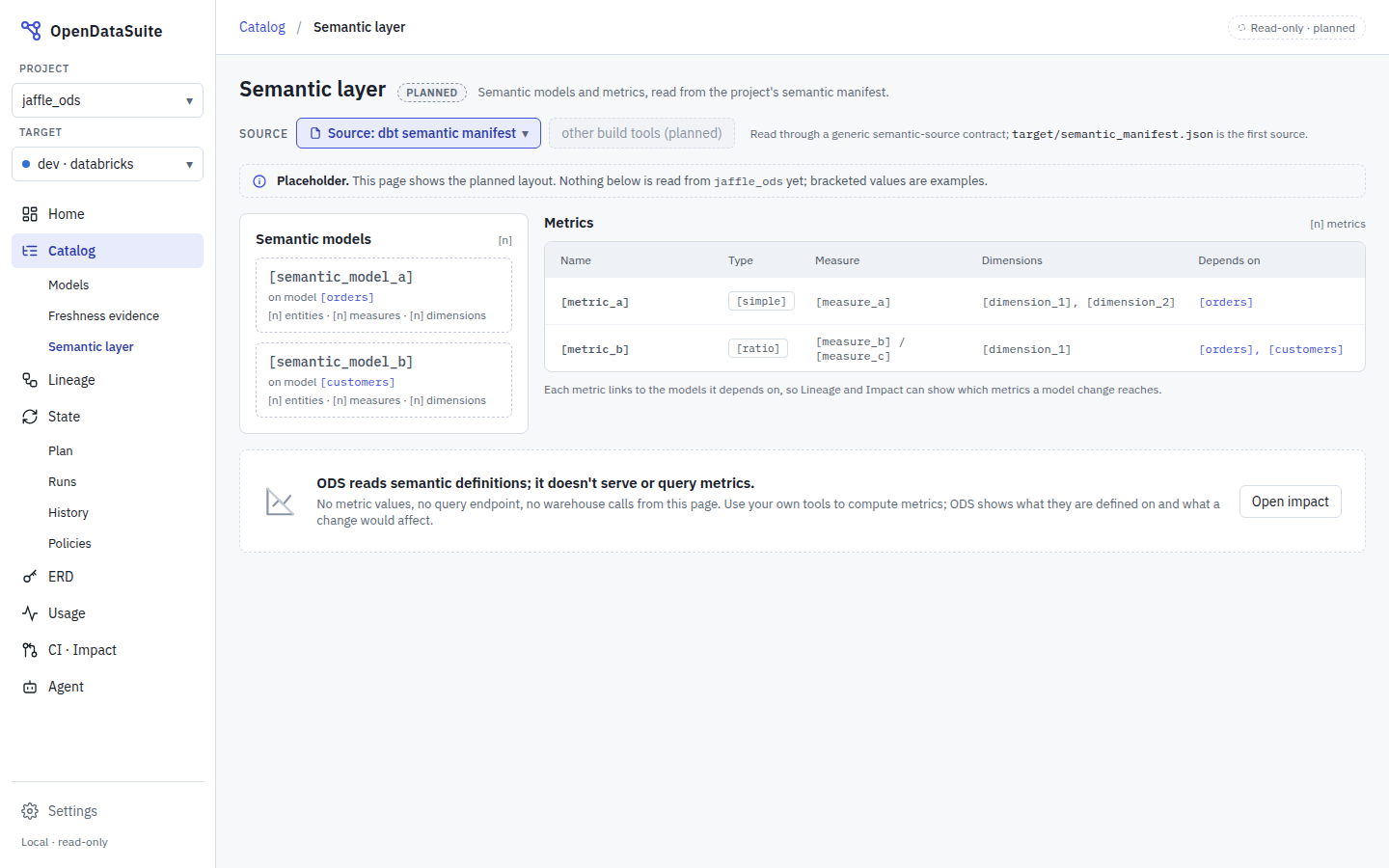Click the document icon in Source button
1389x868 pixels.
[x=315, y=133]
